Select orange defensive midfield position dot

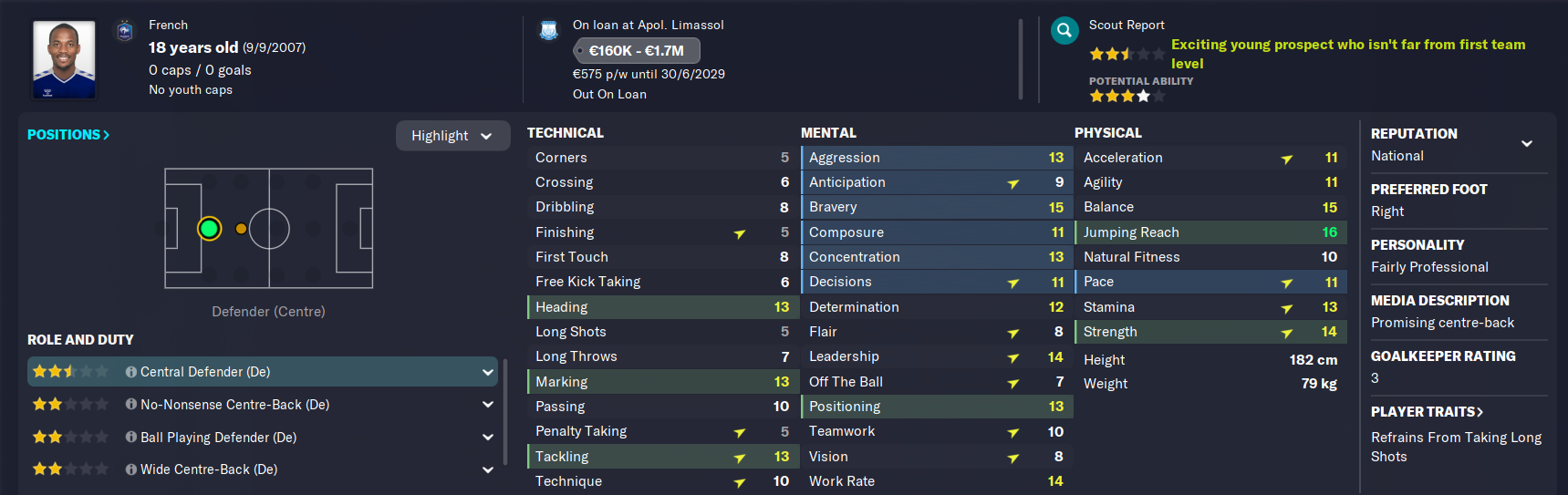(241, 229)
